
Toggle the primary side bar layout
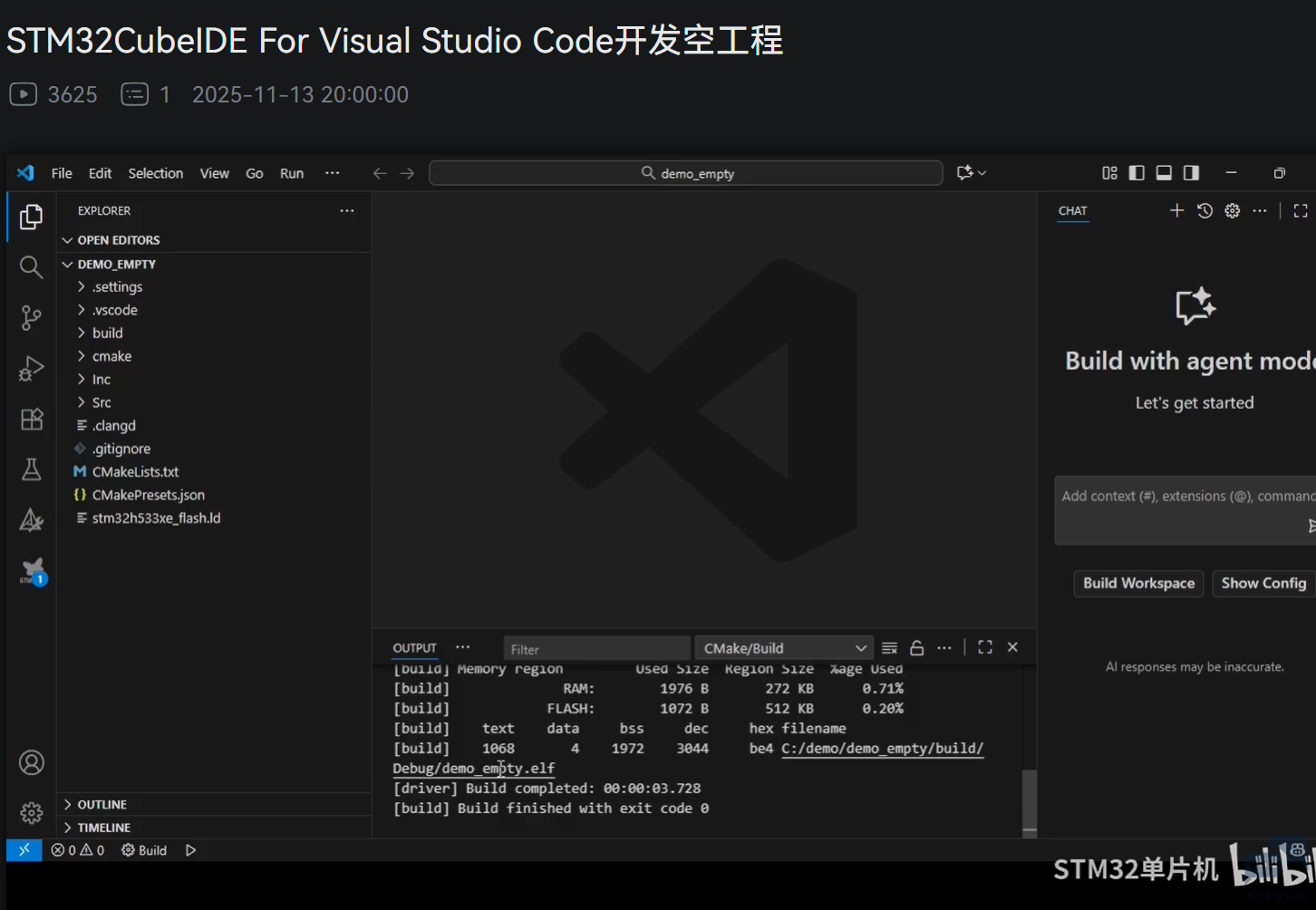1137,173
